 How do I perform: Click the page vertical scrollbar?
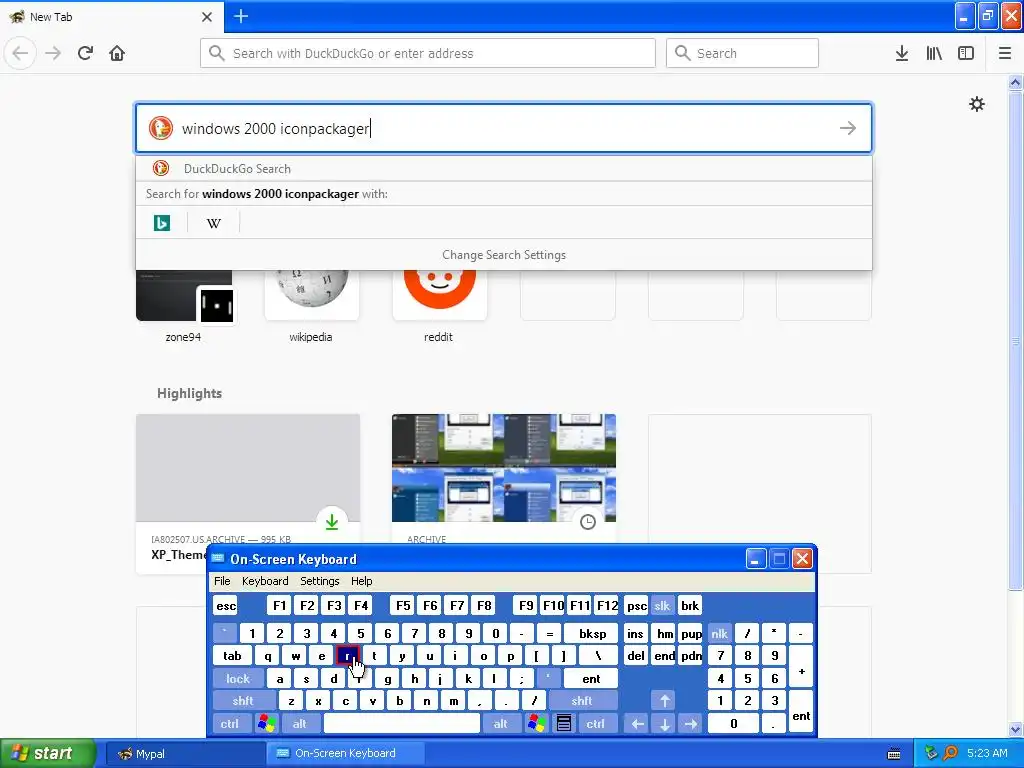[x=1016, y=340]
